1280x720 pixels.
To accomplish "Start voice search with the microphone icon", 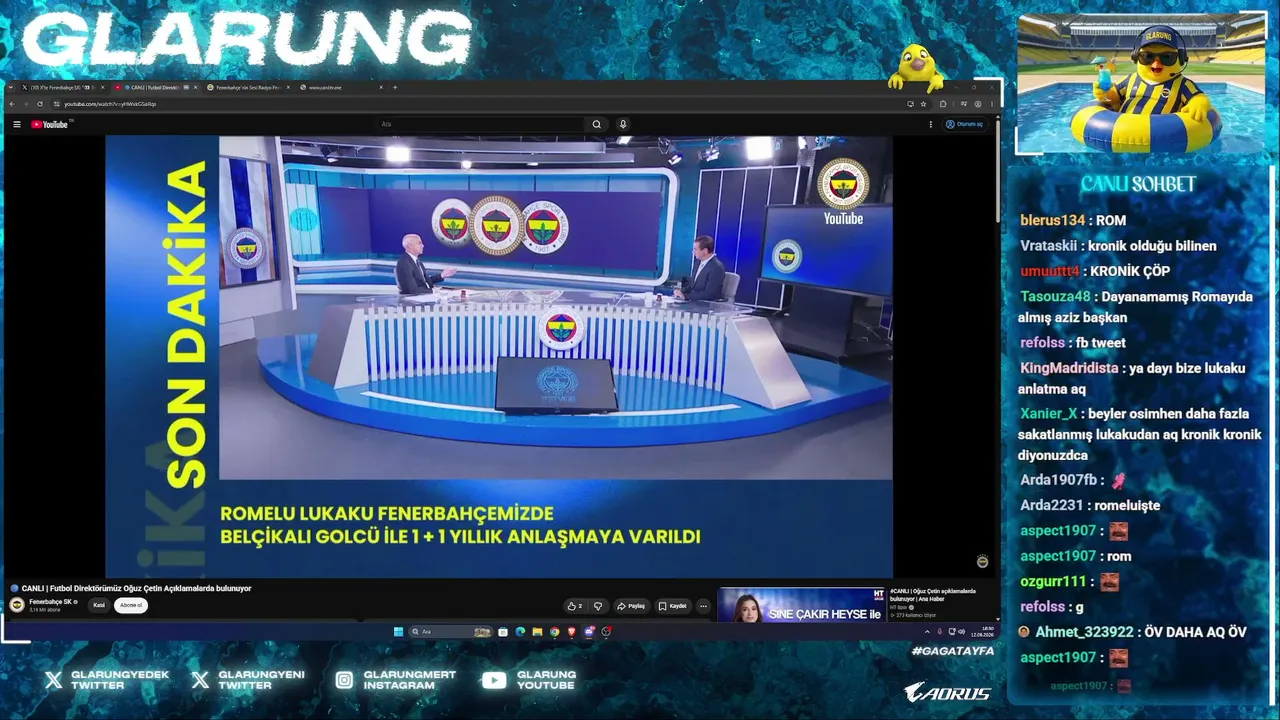I will pos(623,124).
